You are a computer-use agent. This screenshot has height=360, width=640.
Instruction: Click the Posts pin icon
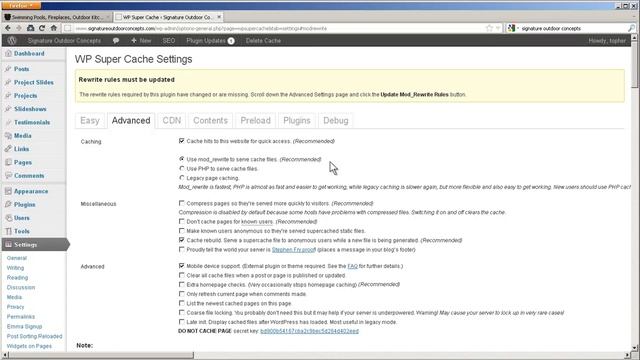[8, 69]
